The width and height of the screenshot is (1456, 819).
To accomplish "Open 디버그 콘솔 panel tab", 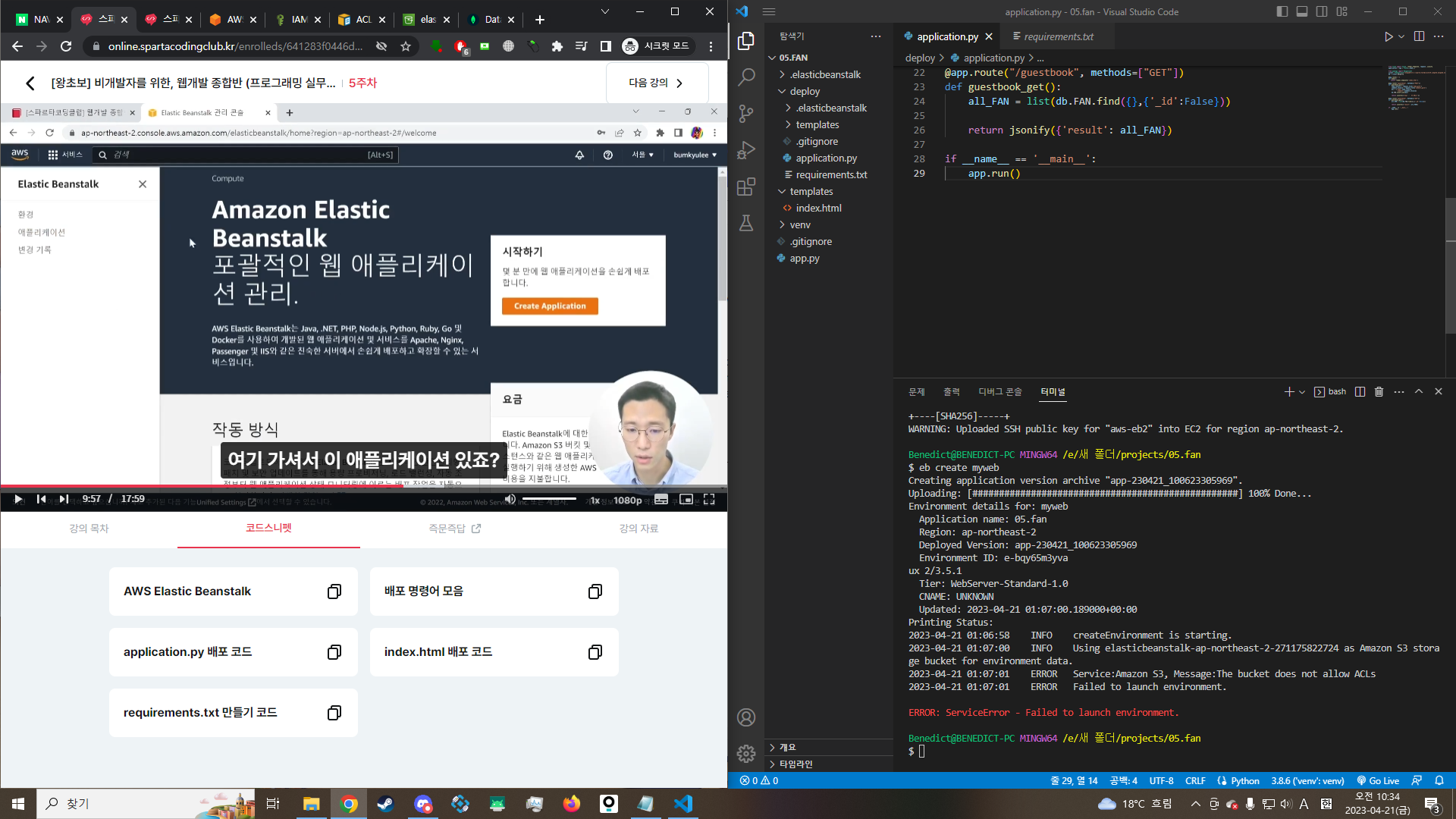I will click(x=999, y=392).
